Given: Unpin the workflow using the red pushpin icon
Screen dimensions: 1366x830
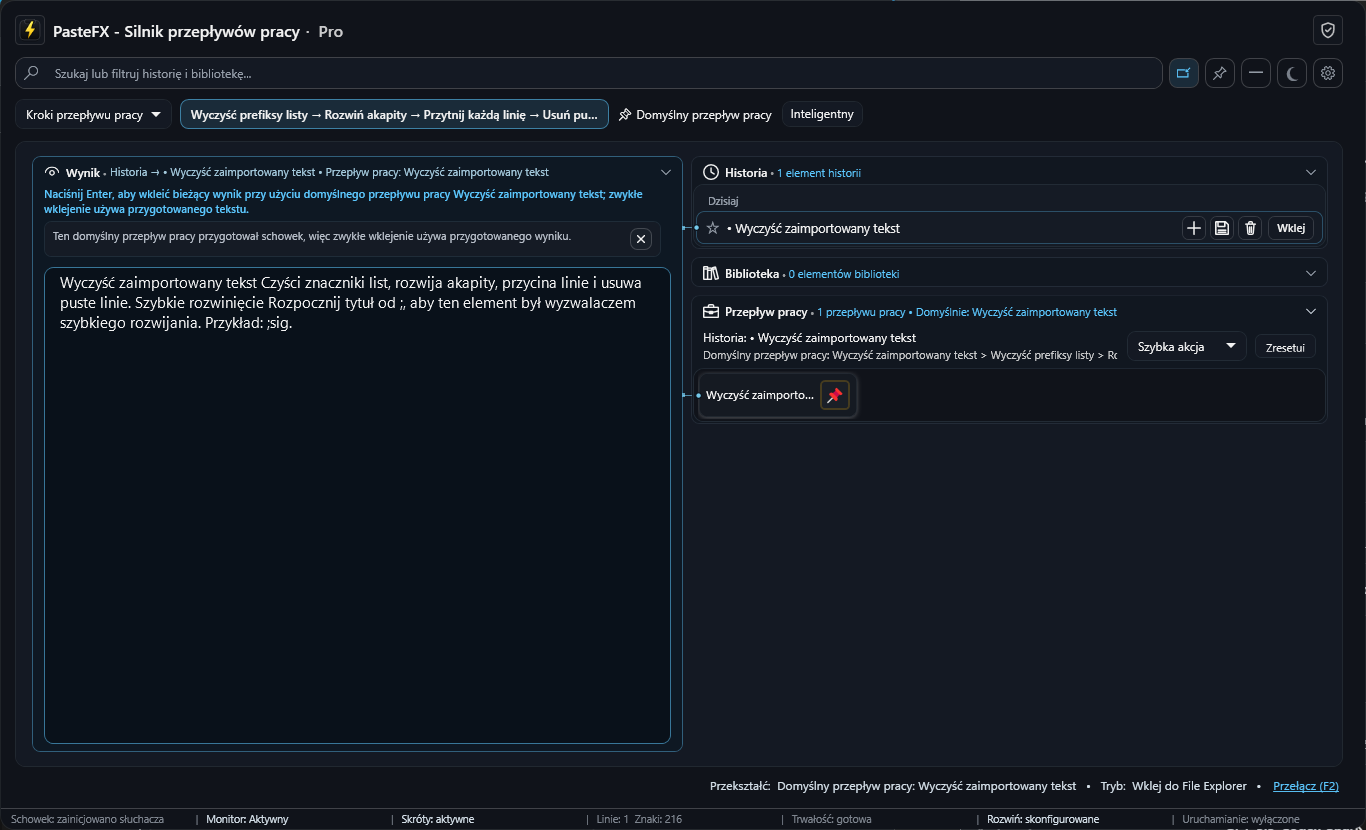Looking at the screenshot, I should (835, 395).
